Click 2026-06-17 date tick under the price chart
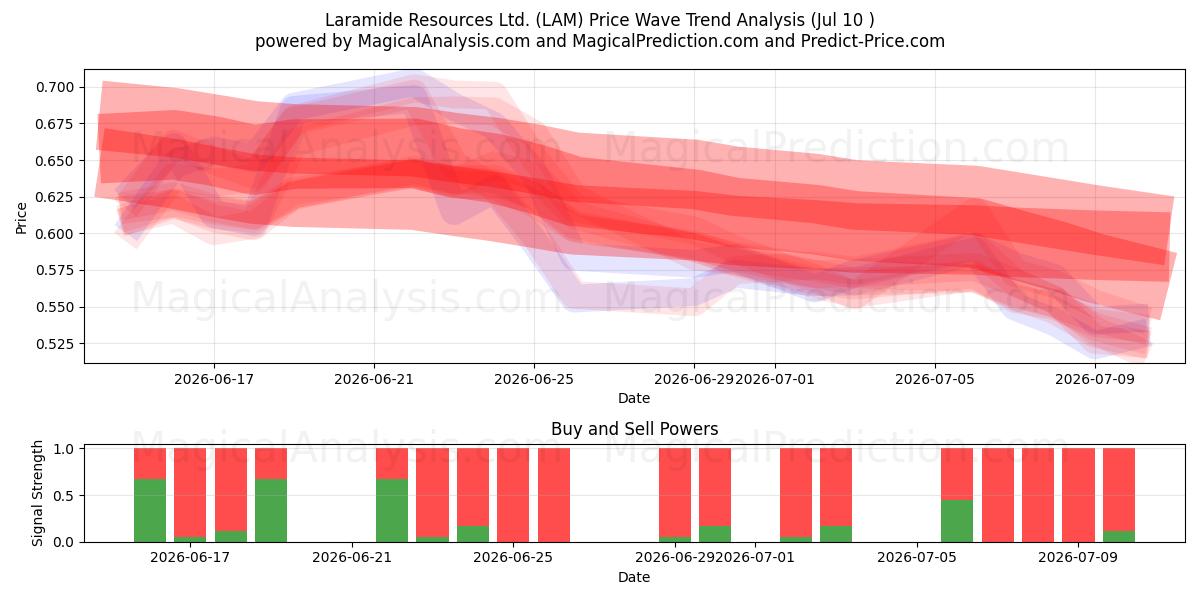Viewport: 1200px width, 600px height. pyautogui.click(x=213, y=379)
